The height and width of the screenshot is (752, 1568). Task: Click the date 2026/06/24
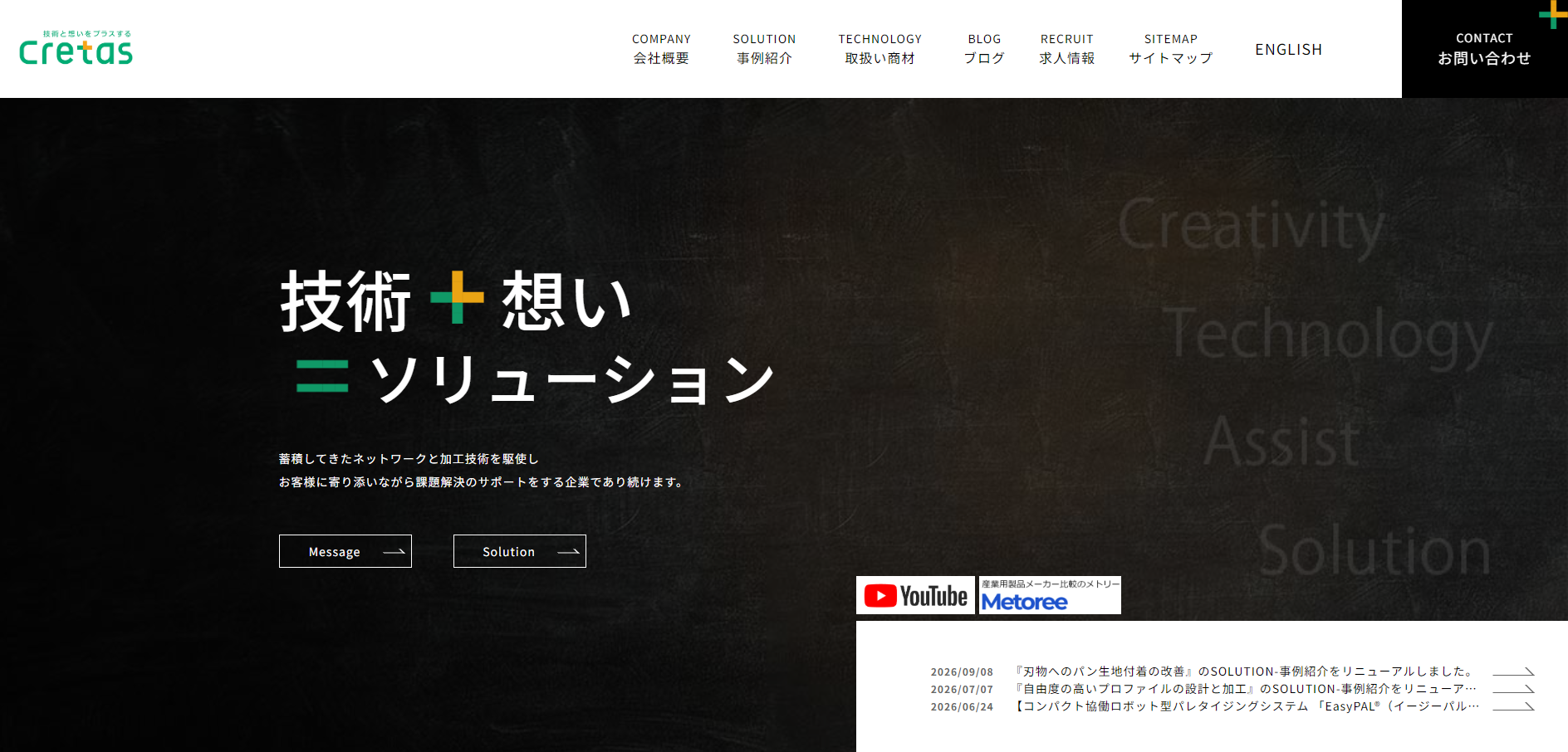click(x=962, y=707)
